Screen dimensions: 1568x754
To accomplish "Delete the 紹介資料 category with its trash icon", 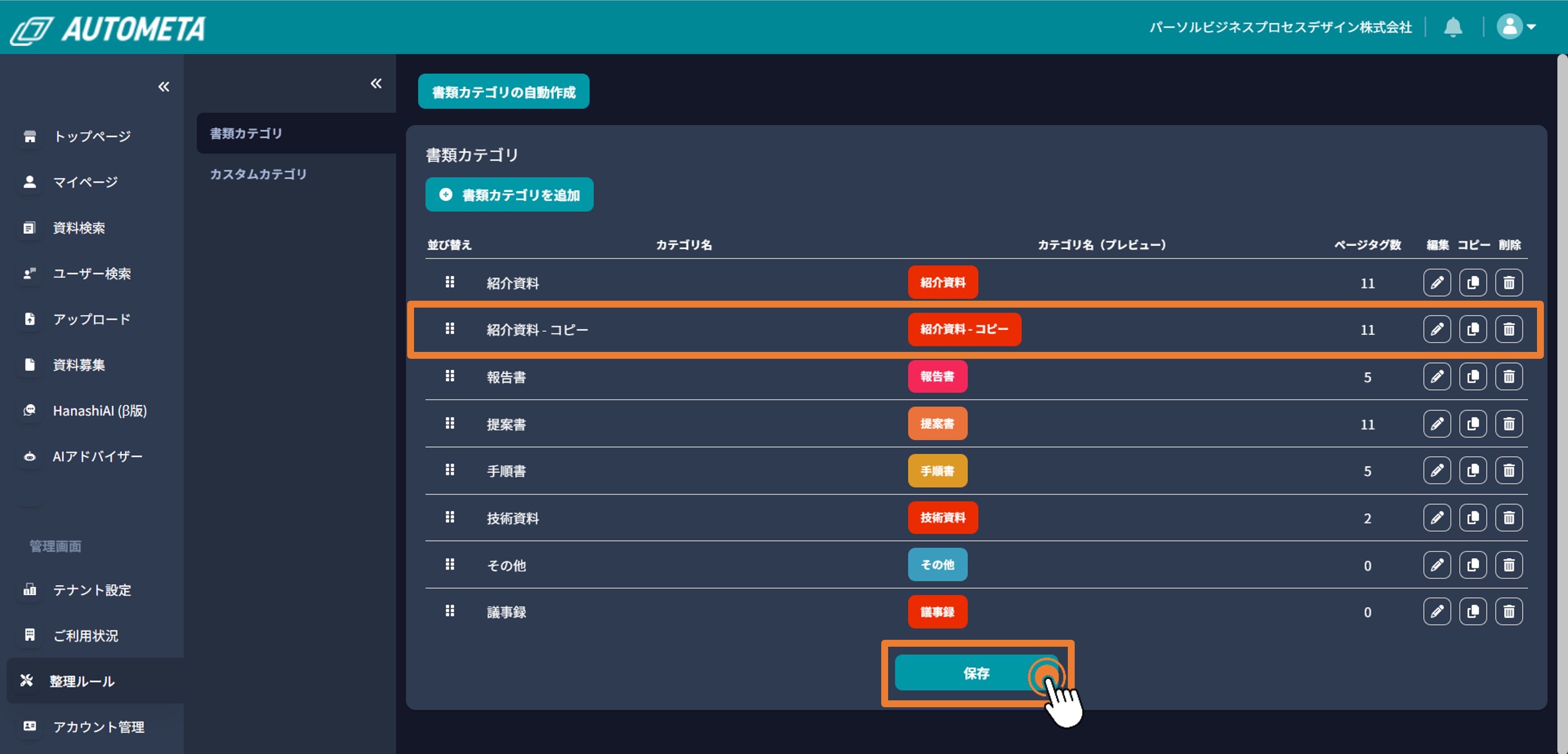I will tap(1508, 283).
